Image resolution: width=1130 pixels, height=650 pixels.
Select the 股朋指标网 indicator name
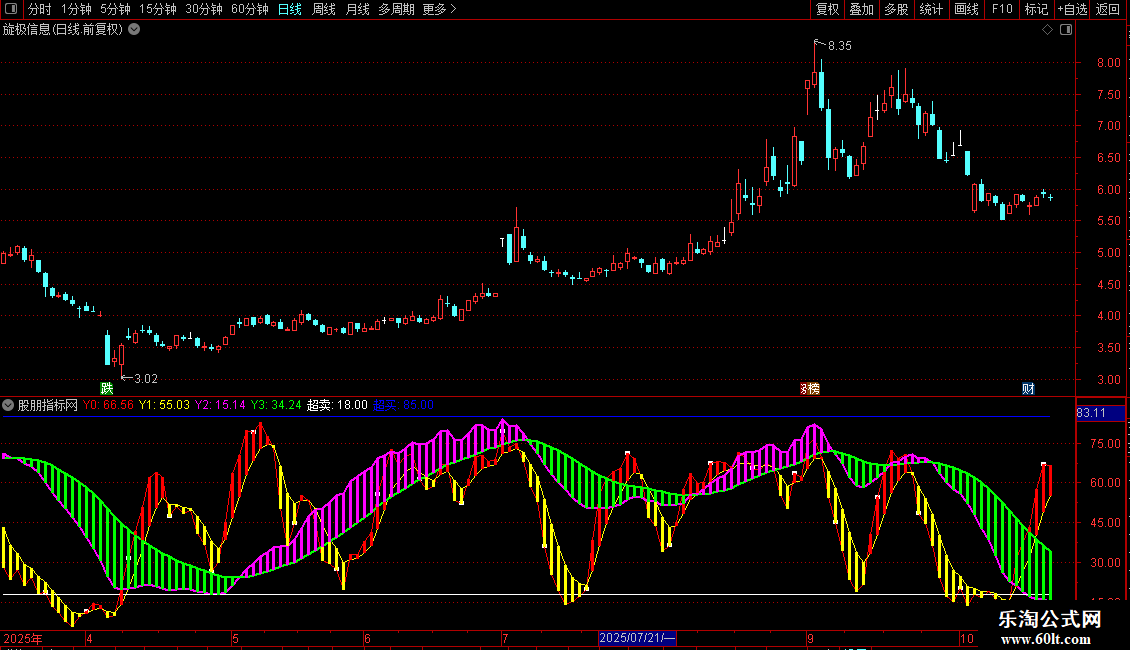48,405
